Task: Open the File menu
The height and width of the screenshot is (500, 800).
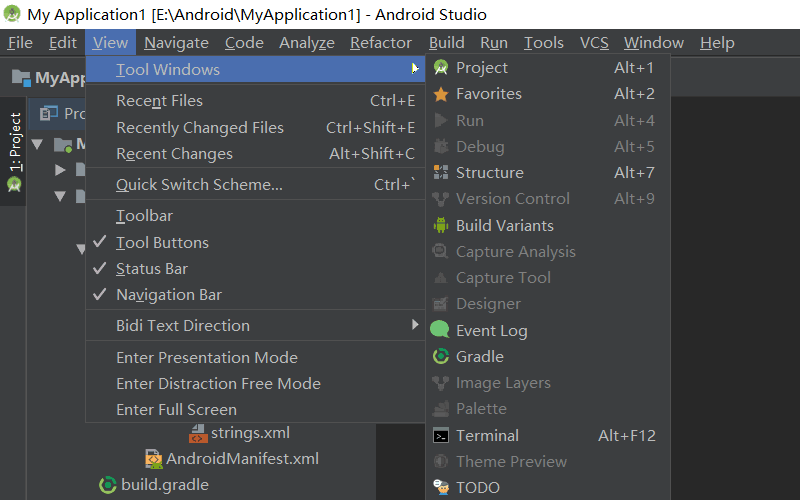Action: click(20, 42)
